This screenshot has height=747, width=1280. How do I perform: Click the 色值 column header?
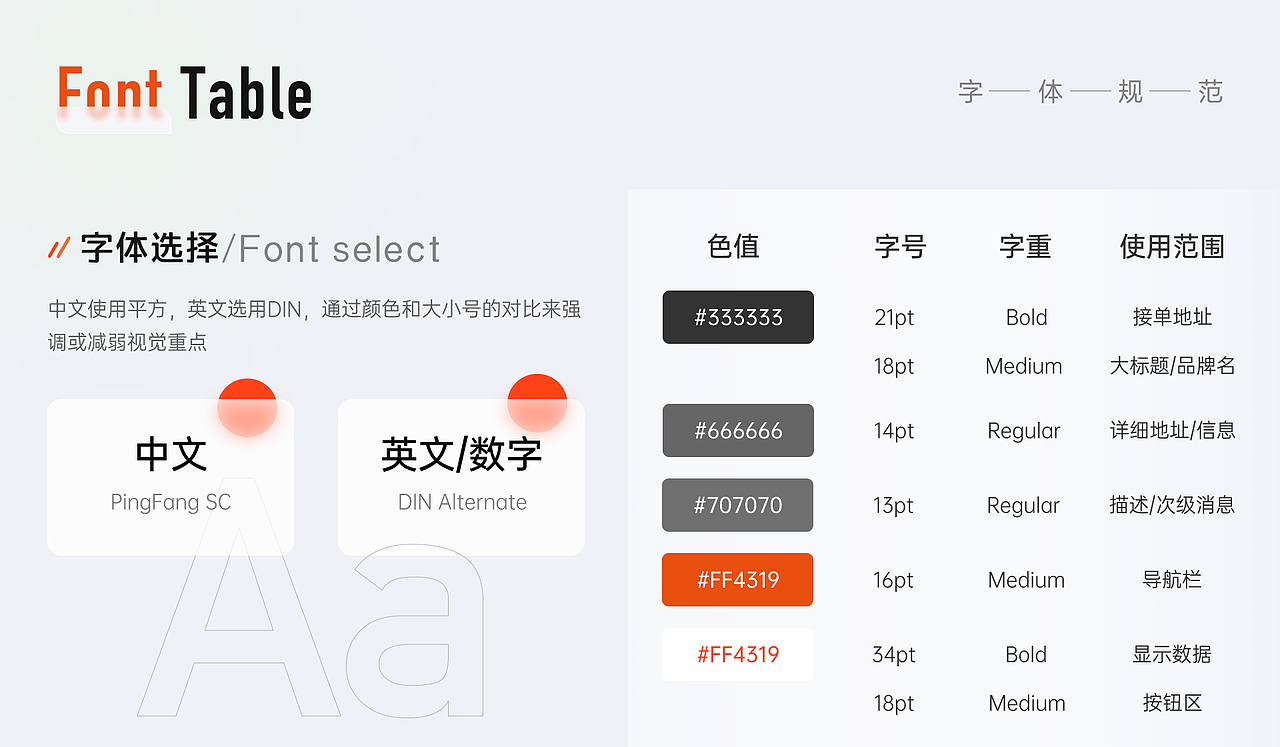point(733,246)
